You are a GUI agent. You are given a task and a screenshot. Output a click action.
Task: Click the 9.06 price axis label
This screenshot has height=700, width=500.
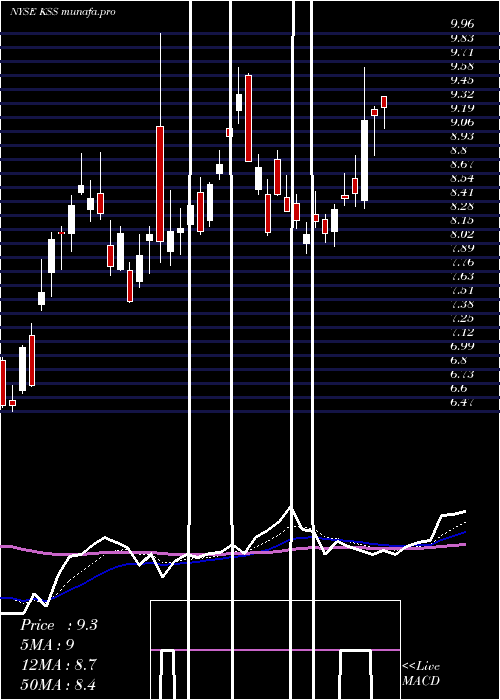tap(462, 122)
